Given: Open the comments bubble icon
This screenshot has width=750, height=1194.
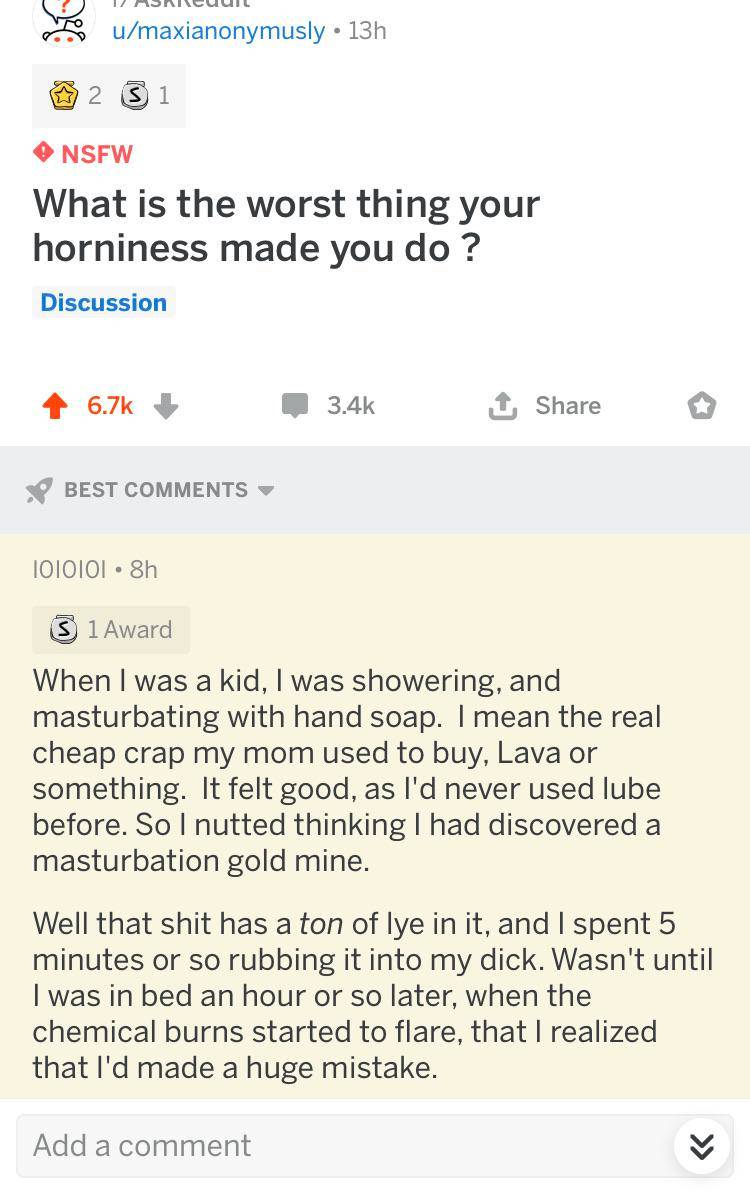Looking at the screenshot, I should tap(294, 406).
